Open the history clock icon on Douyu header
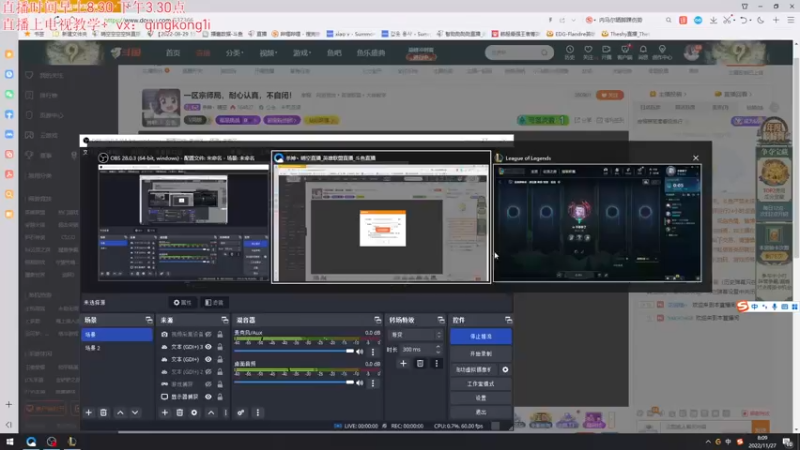Image resolution: width=800 pixels, height=450 pixels. pos(569,52)
